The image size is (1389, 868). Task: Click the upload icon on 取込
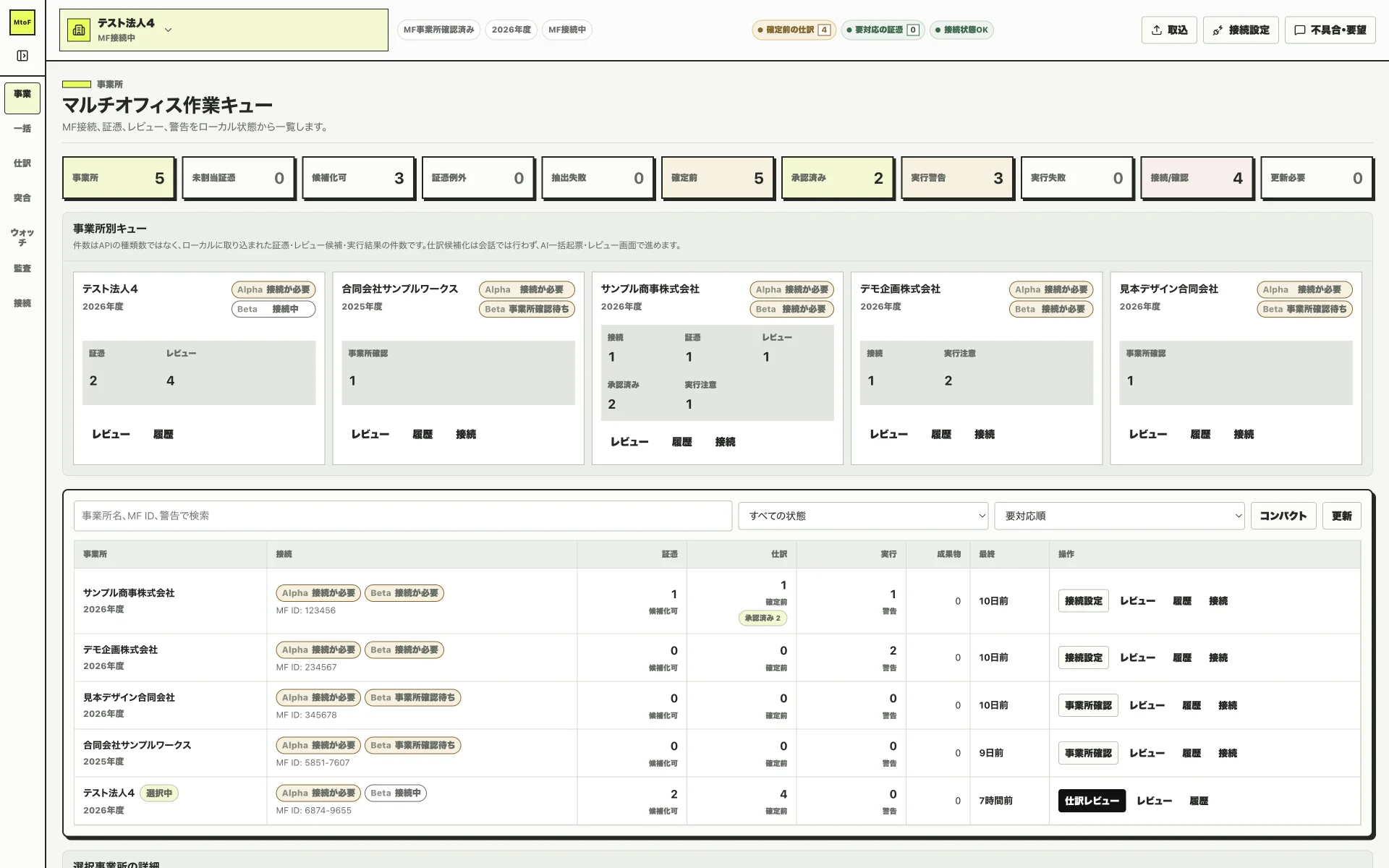point(1157,30)
